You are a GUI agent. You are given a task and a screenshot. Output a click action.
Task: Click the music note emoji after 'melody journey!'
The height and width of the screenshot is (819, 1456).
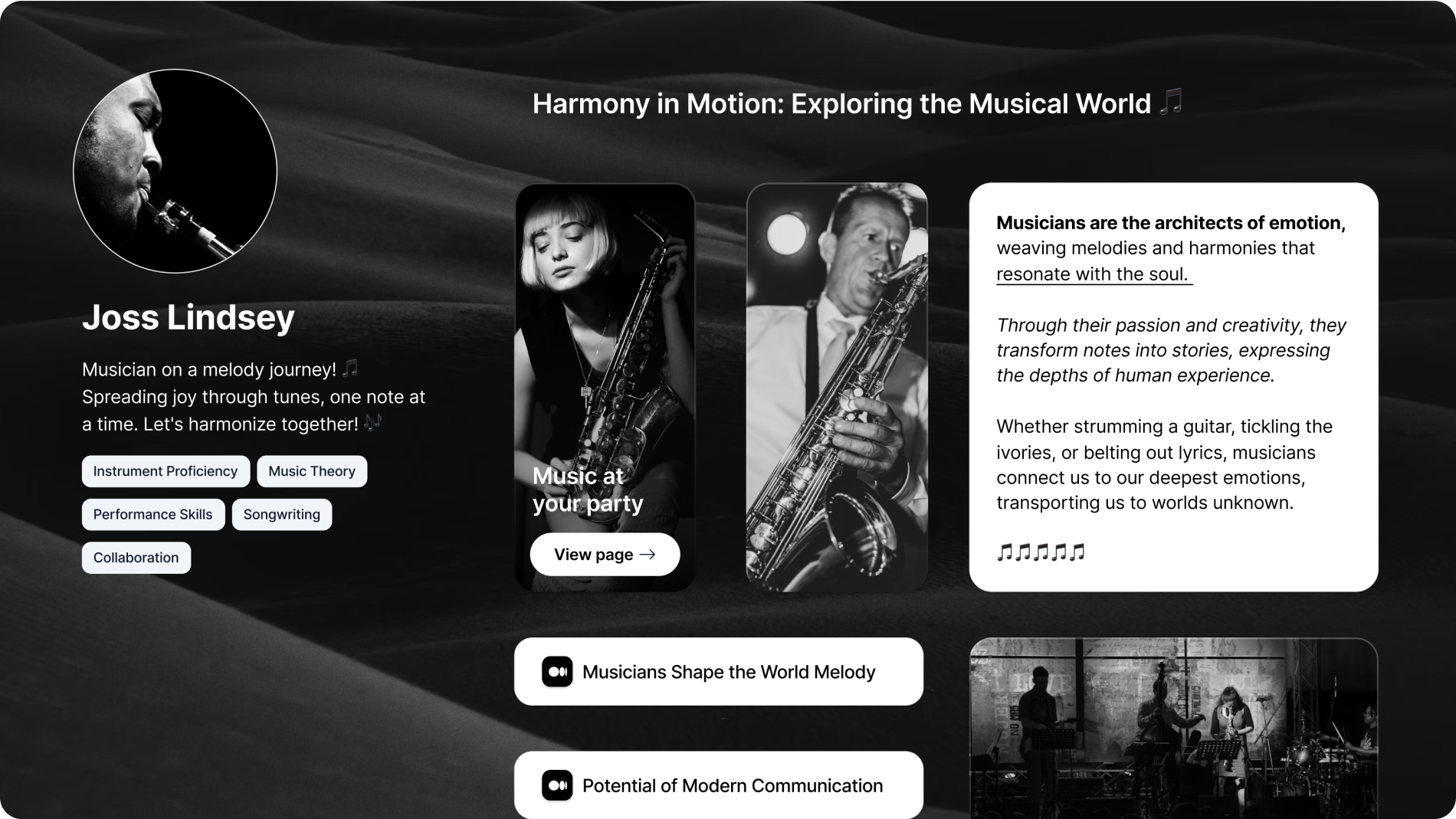click(x=350, y=369)
